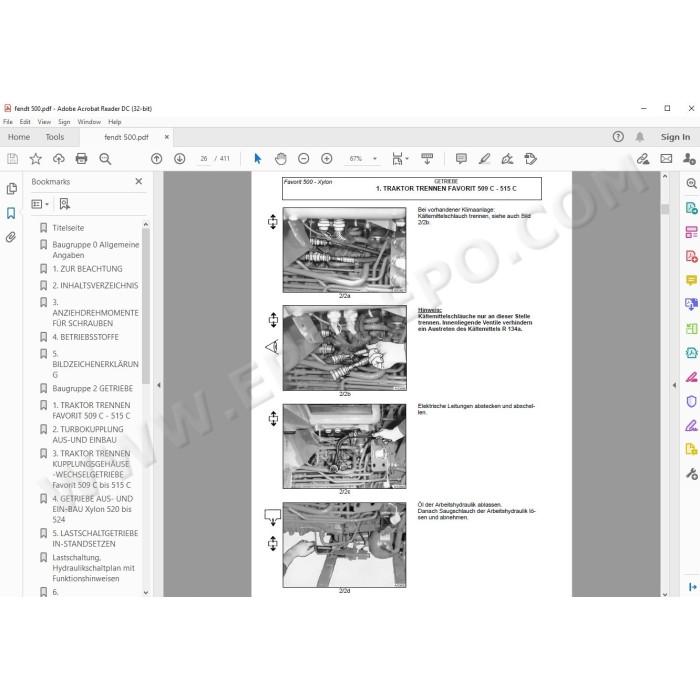This screenshot has width=700, height=700.
Task: Go to the previous page arrow
Action: click(156, 158)
